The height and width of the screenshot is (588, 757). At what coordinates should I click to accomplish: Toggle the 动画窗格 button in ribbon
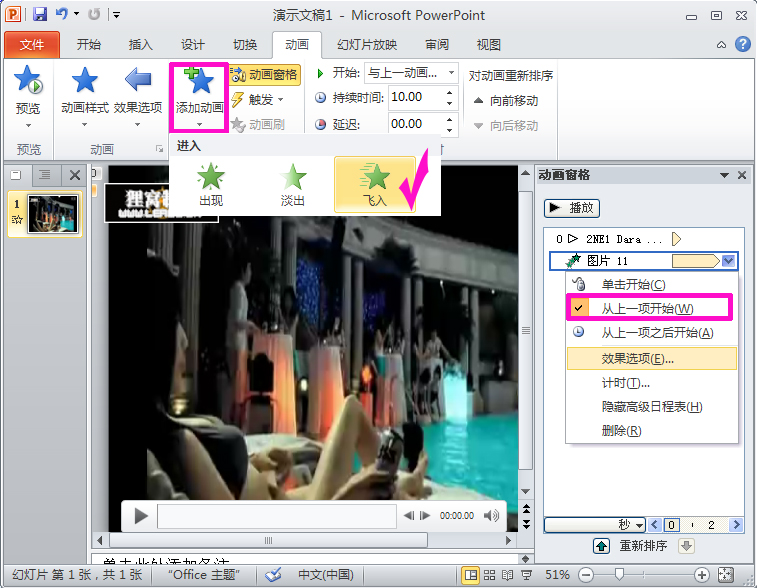pyautogui.click(x=265, y=75)
